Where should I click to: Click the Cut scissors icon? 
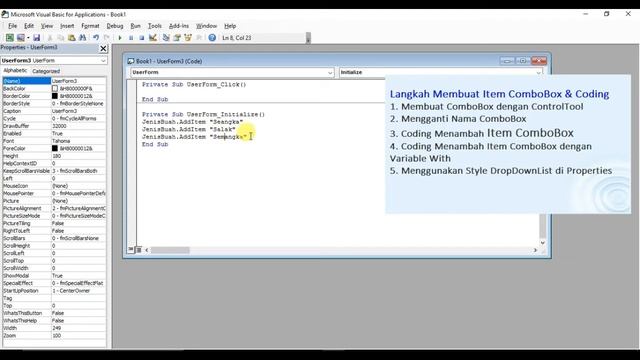(50, 38)
